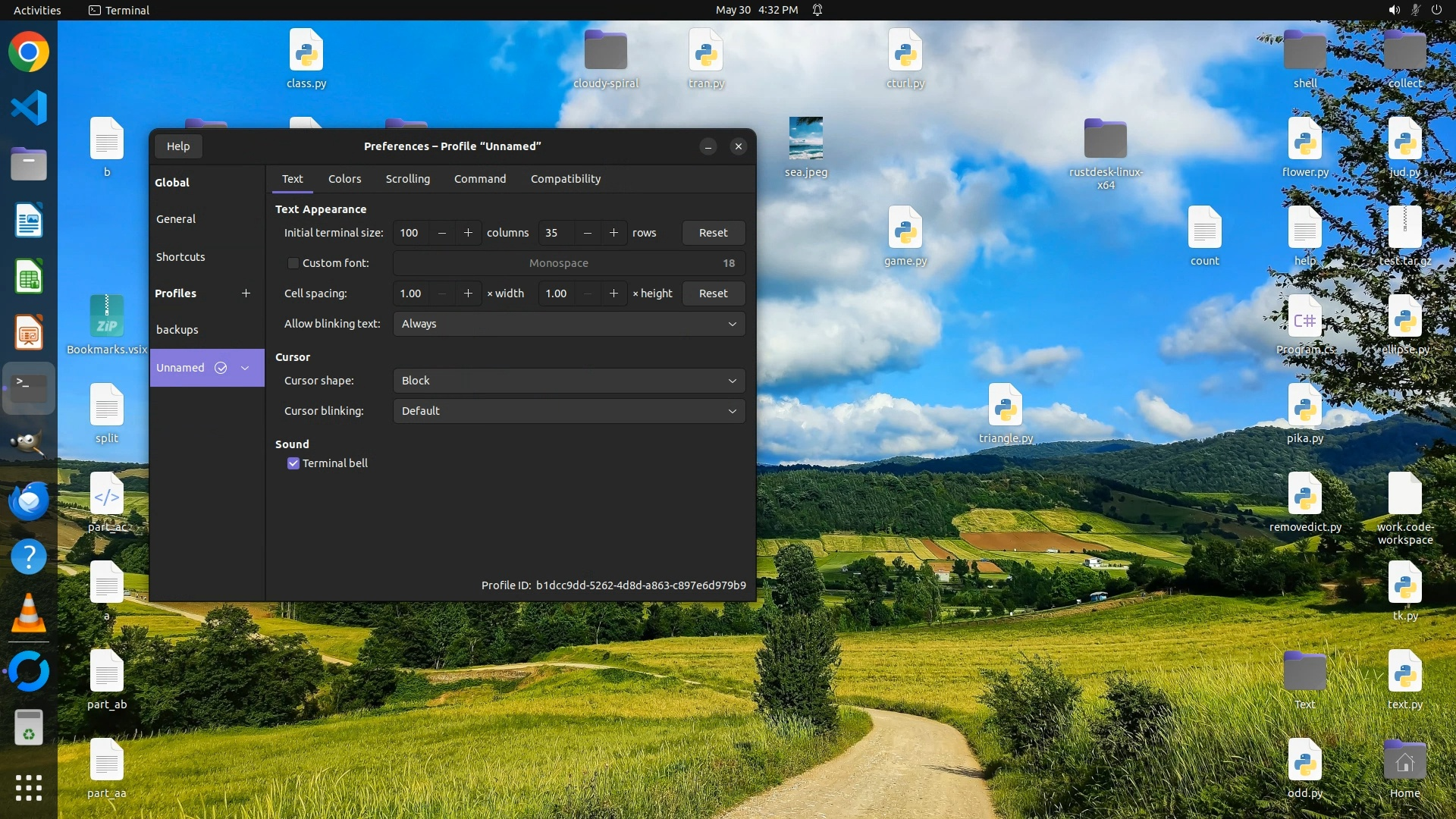Open the system volume icon in top bar
This screenshot has height=819, width=1456.
(1394, 10)
